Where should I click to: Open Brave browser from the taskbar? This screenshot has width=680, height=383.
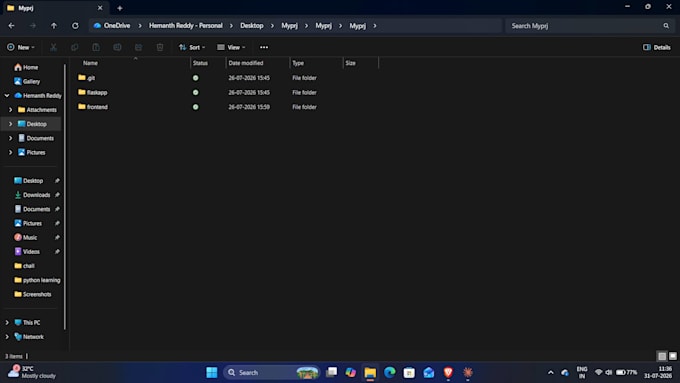[x=448, y=372]
